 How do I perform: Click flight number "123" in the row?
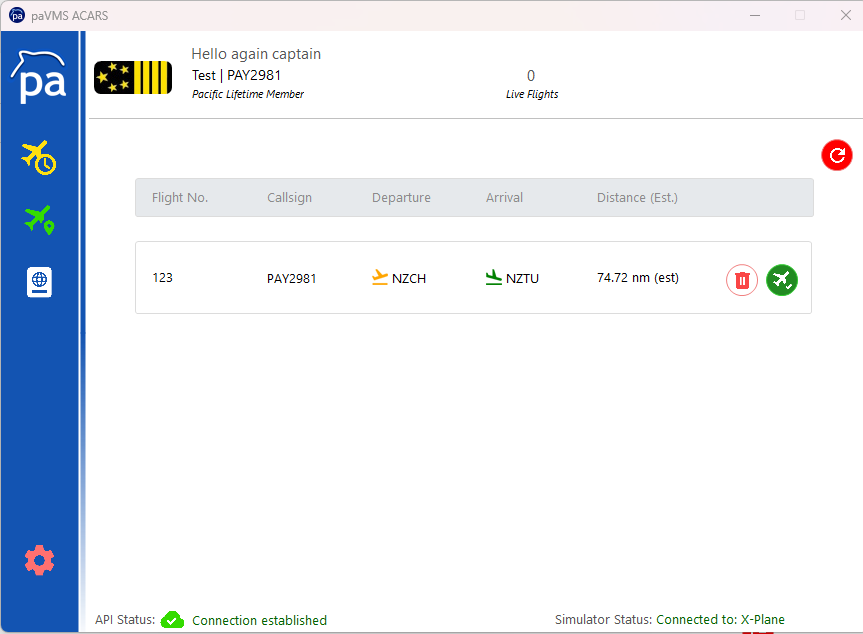click(x=162, y=277)
